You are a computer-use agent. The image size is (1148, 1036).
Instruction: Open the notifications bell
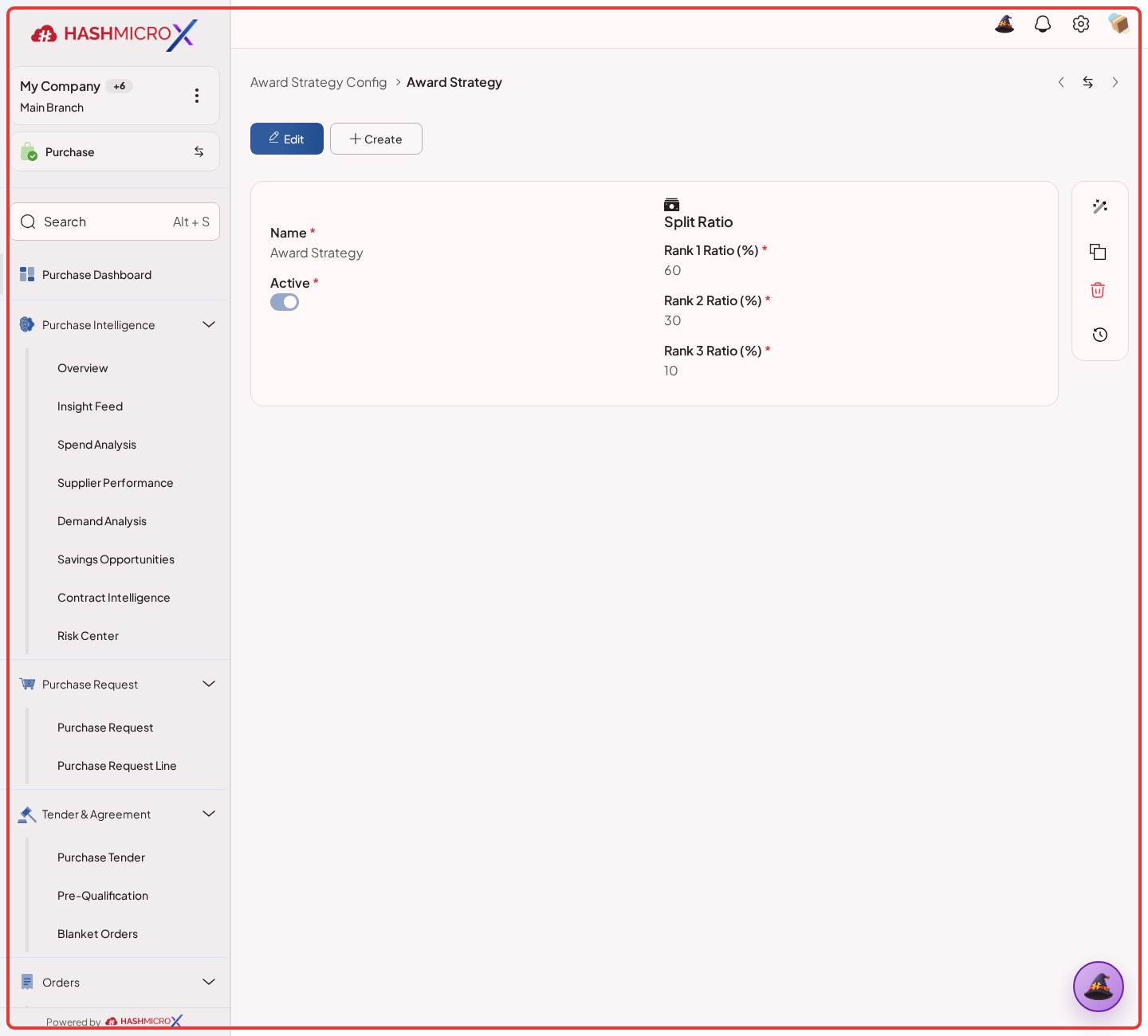pyautogui.click(x=1043, y=24)
